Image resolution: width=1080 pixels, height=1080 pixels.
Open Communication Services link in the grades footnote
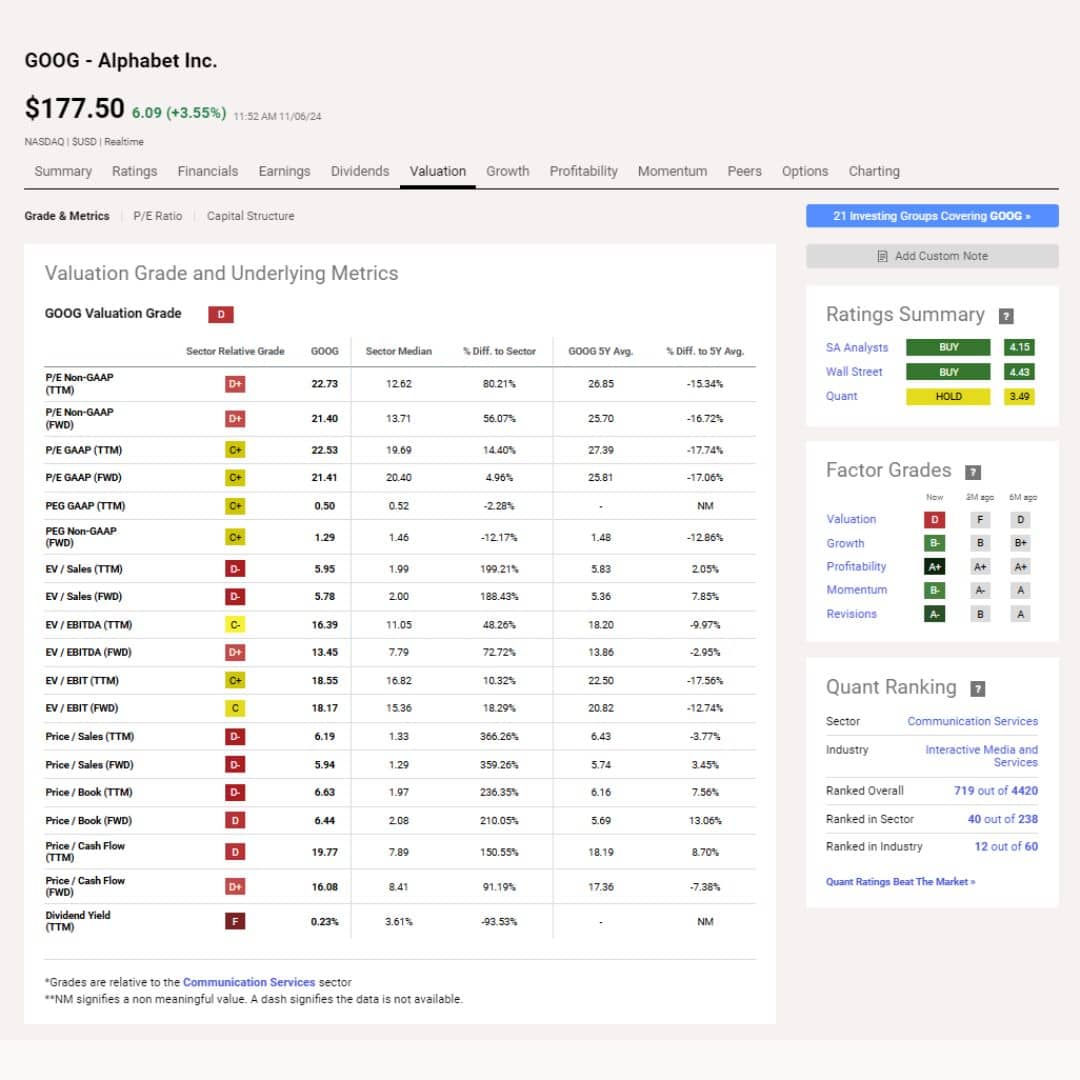pyautogui.click(x=249, y=982)
